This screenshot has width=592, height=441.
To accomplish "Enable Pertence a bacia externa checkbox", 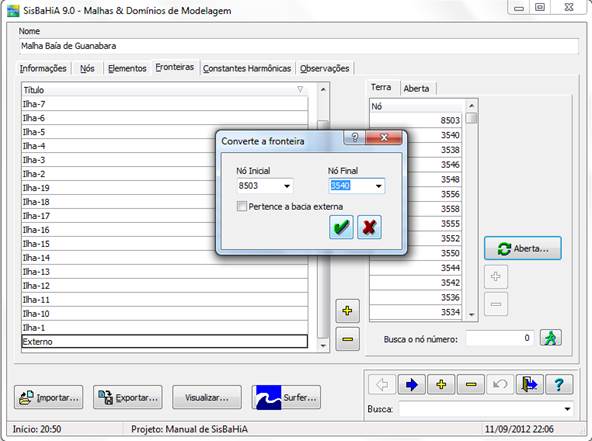I will 242,206.
